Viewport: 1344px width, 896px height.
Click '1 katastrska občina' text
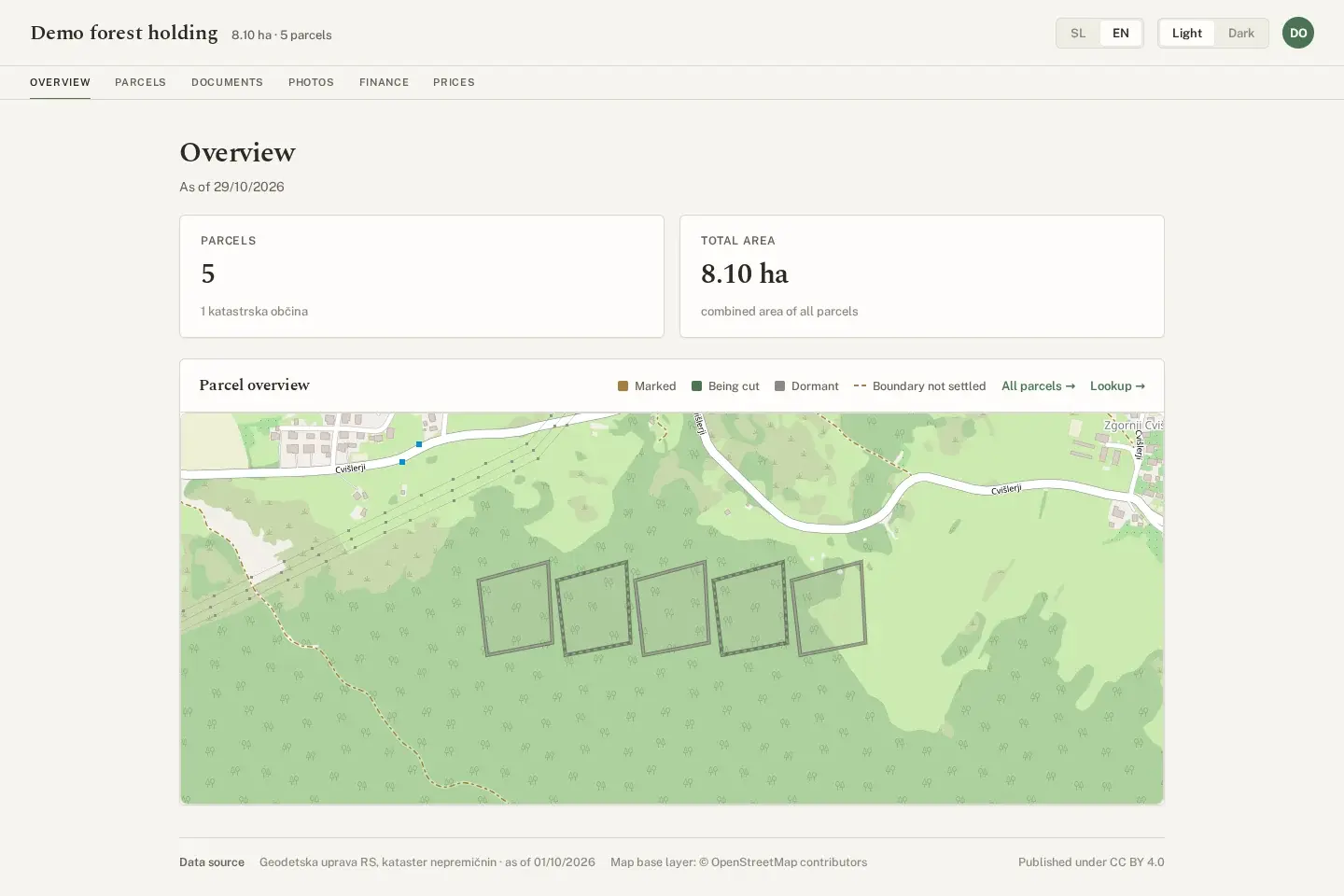pyautogui.click(x=254, y=312)
